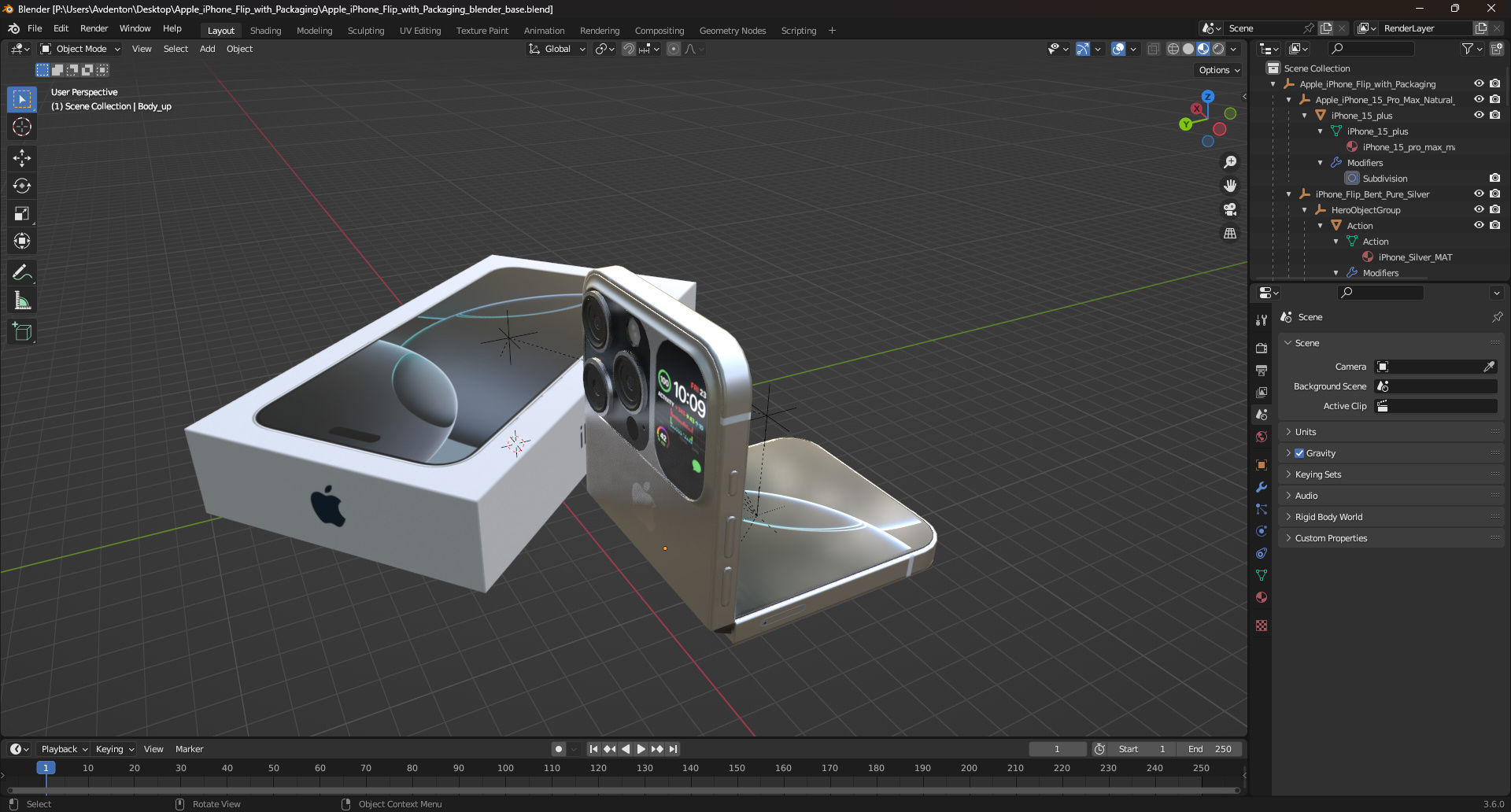
Task: Select the Transform tool
Action: 22,241
